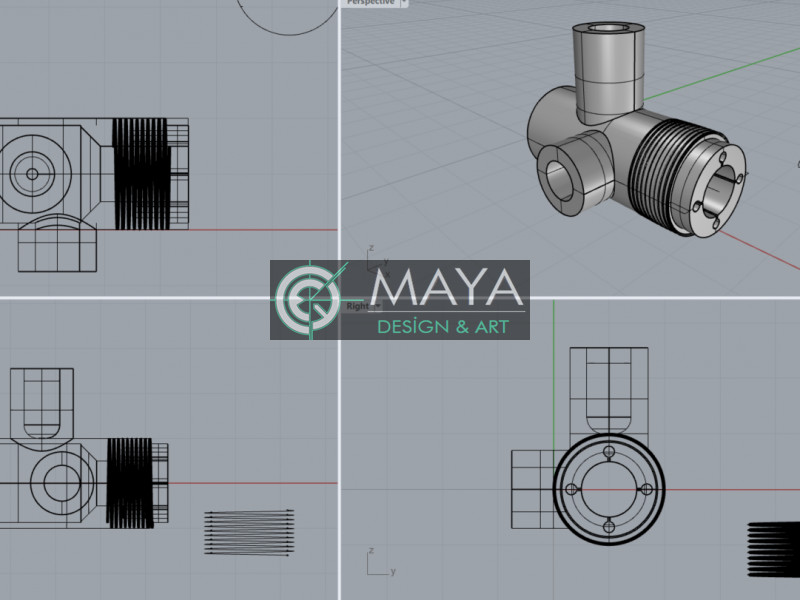
Task: Open the Right viewport dropdown arrow
Action: point(378,306)
